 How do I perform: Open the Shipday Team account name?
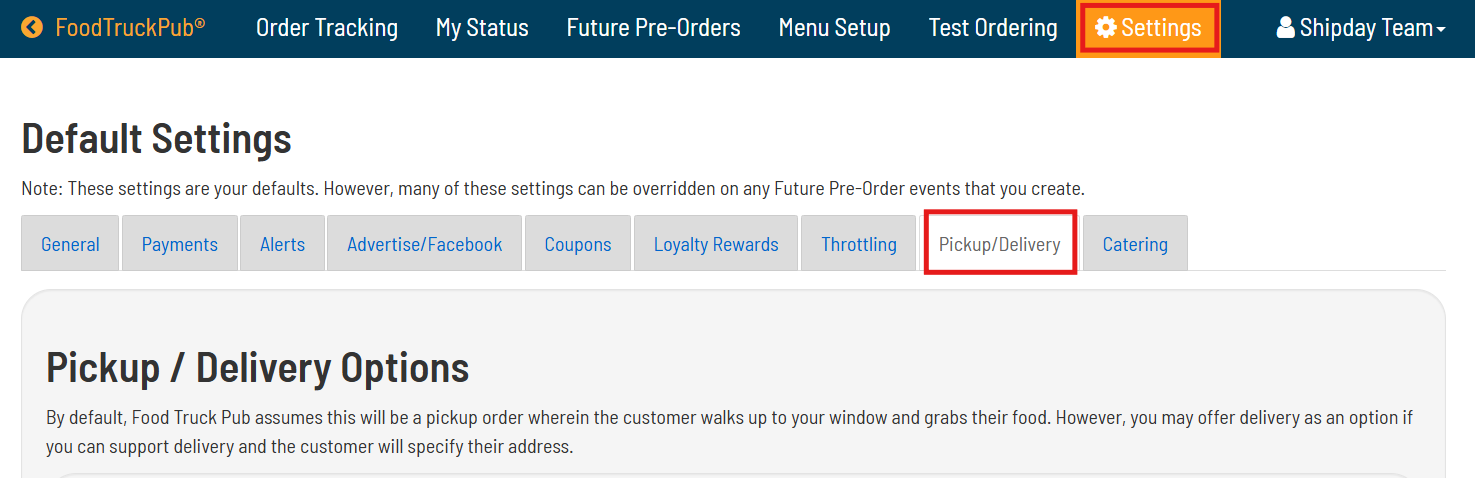(x=1365, y=28)
